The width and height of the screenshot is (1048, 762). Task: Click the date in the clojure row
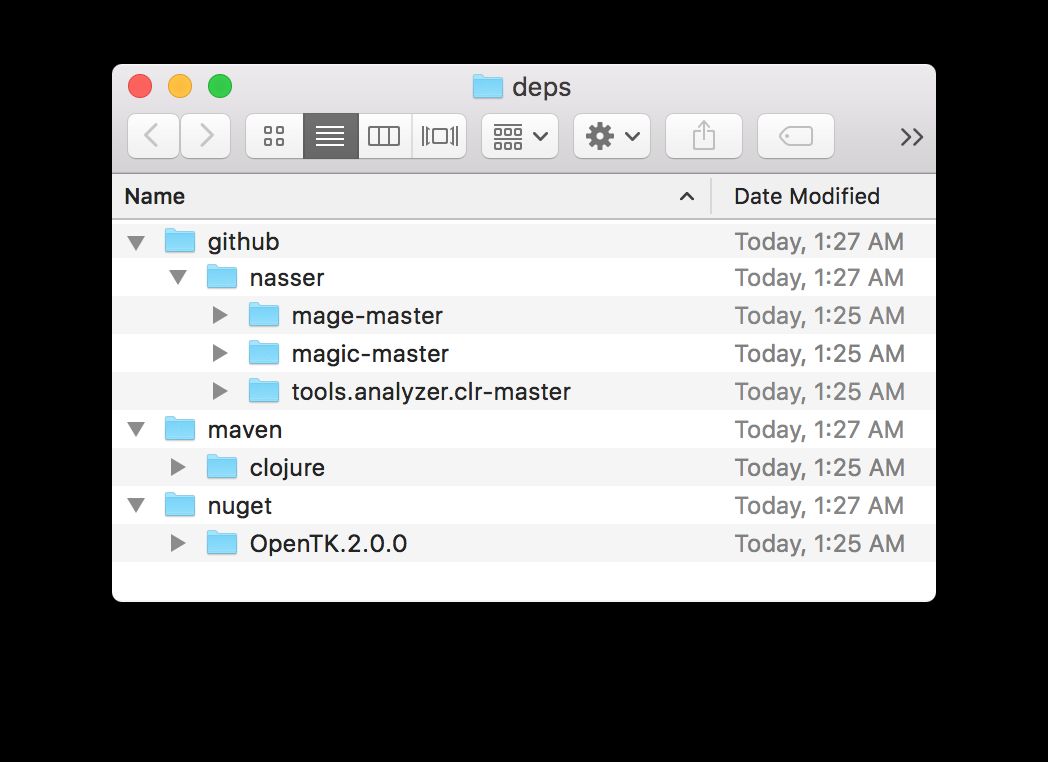pyautogui.click(x=819, y=468)
